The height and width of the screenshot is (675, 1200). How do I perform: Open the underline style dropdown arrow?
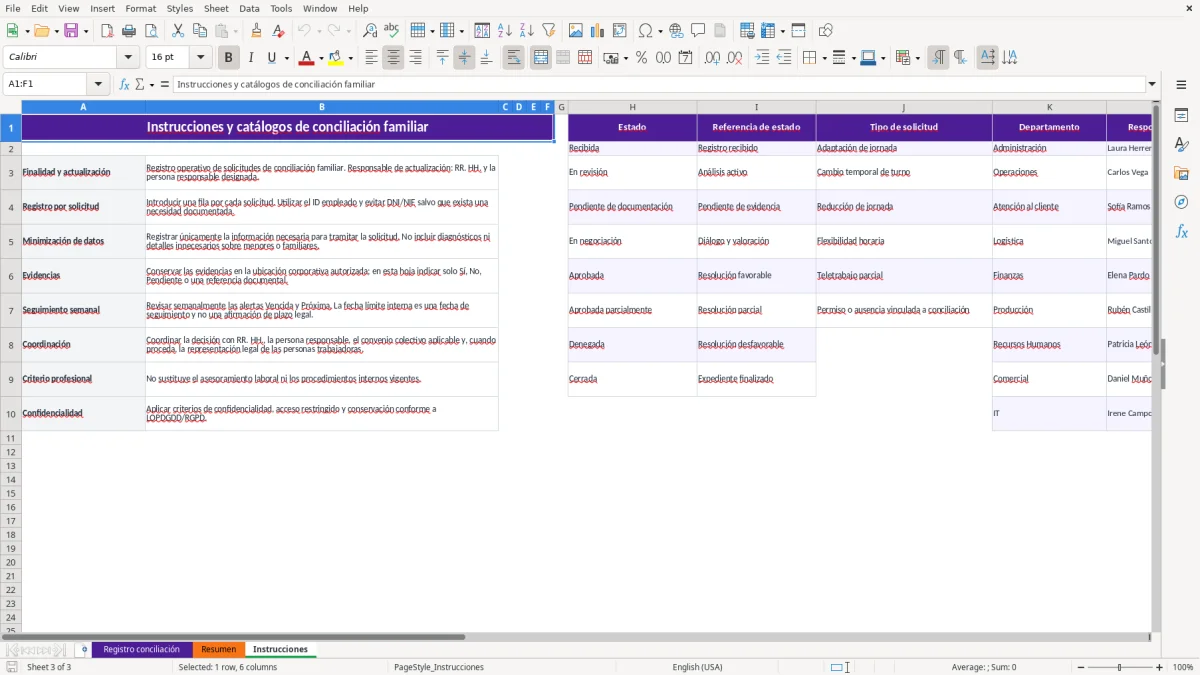[x=286, y=58]
